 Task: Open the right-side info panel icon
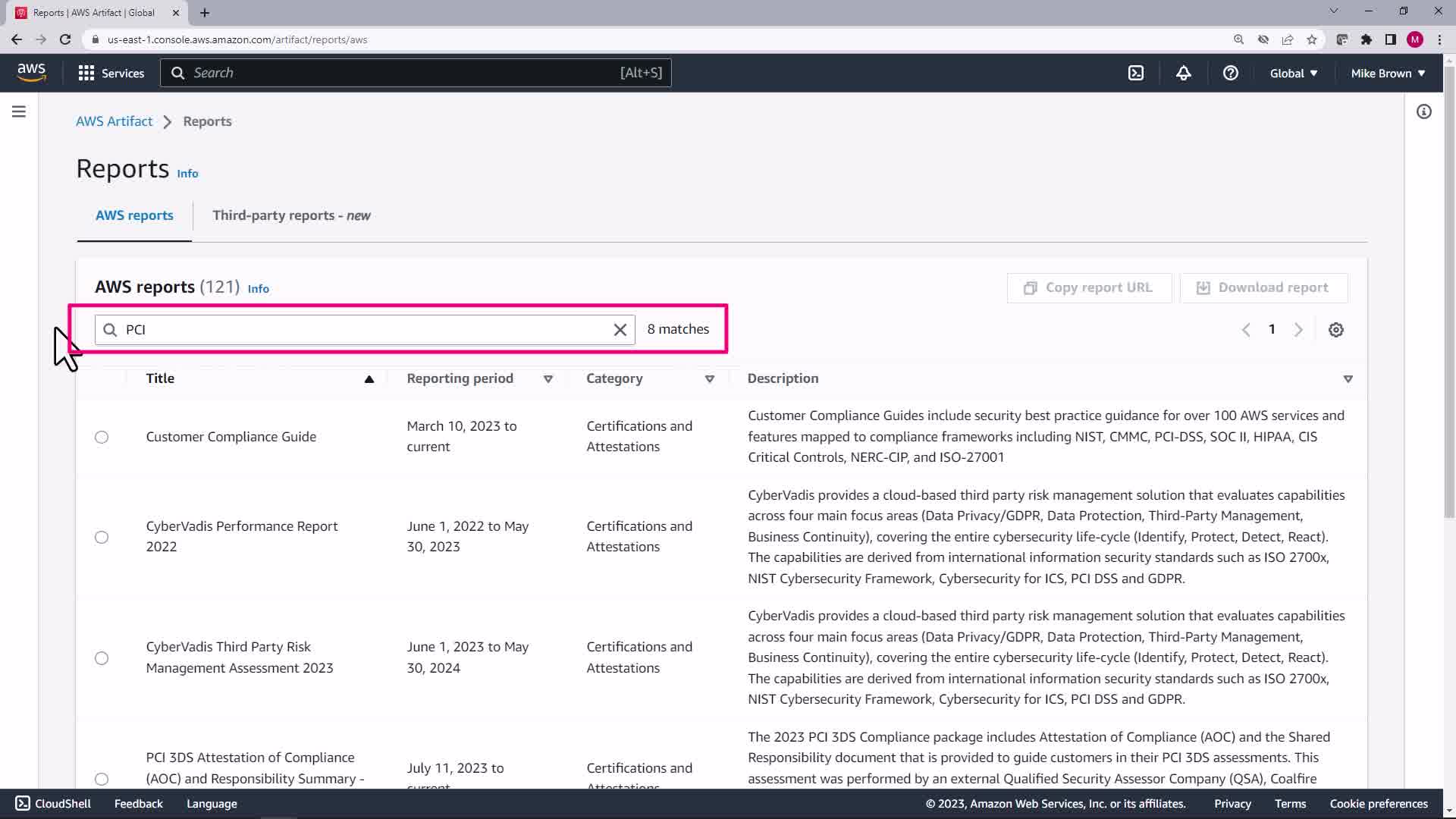coord(1423,111)
